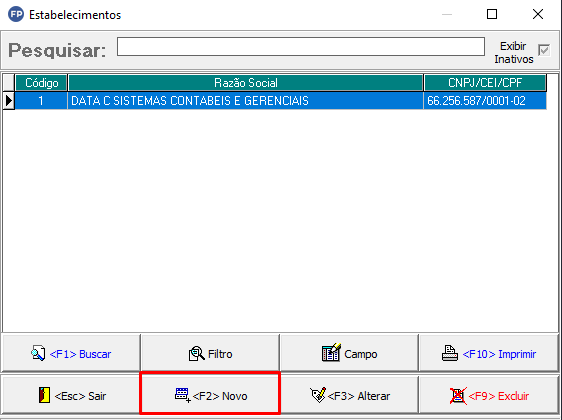Click the <F10> Imprimir button text
562x420 pixels.
pos(499,354)
